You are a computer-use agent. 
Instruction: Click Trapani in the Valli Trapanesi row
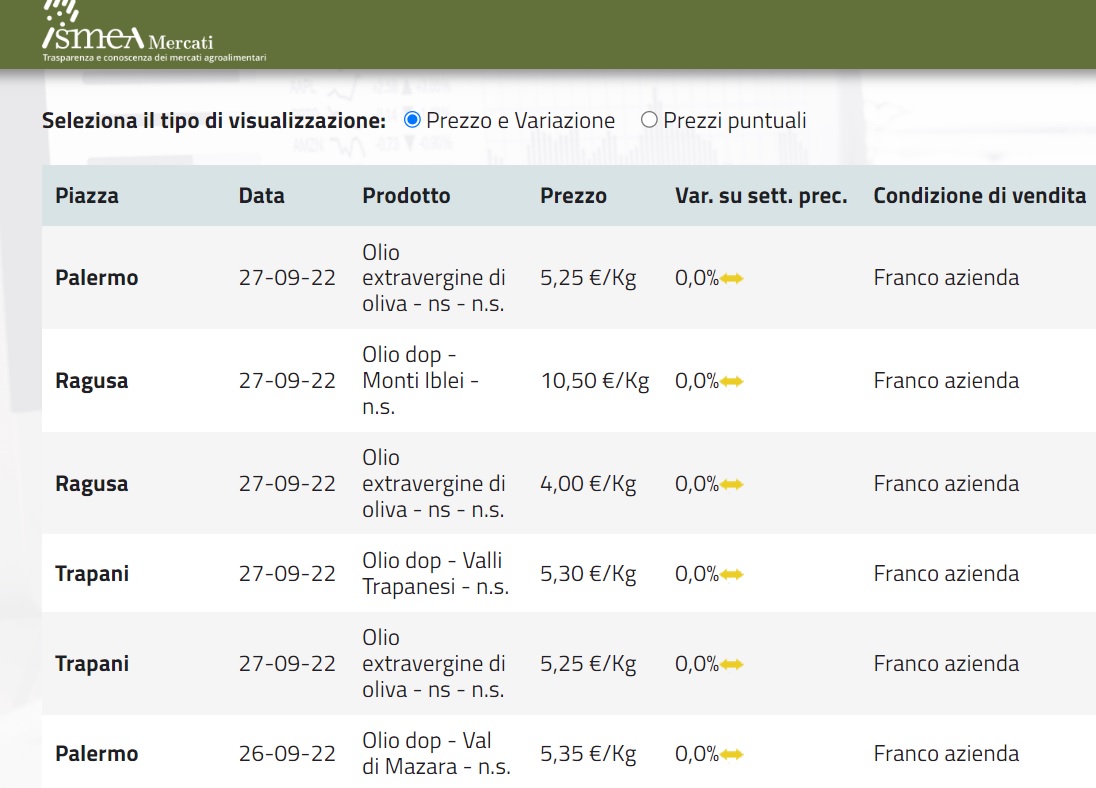tap(92, 574)
